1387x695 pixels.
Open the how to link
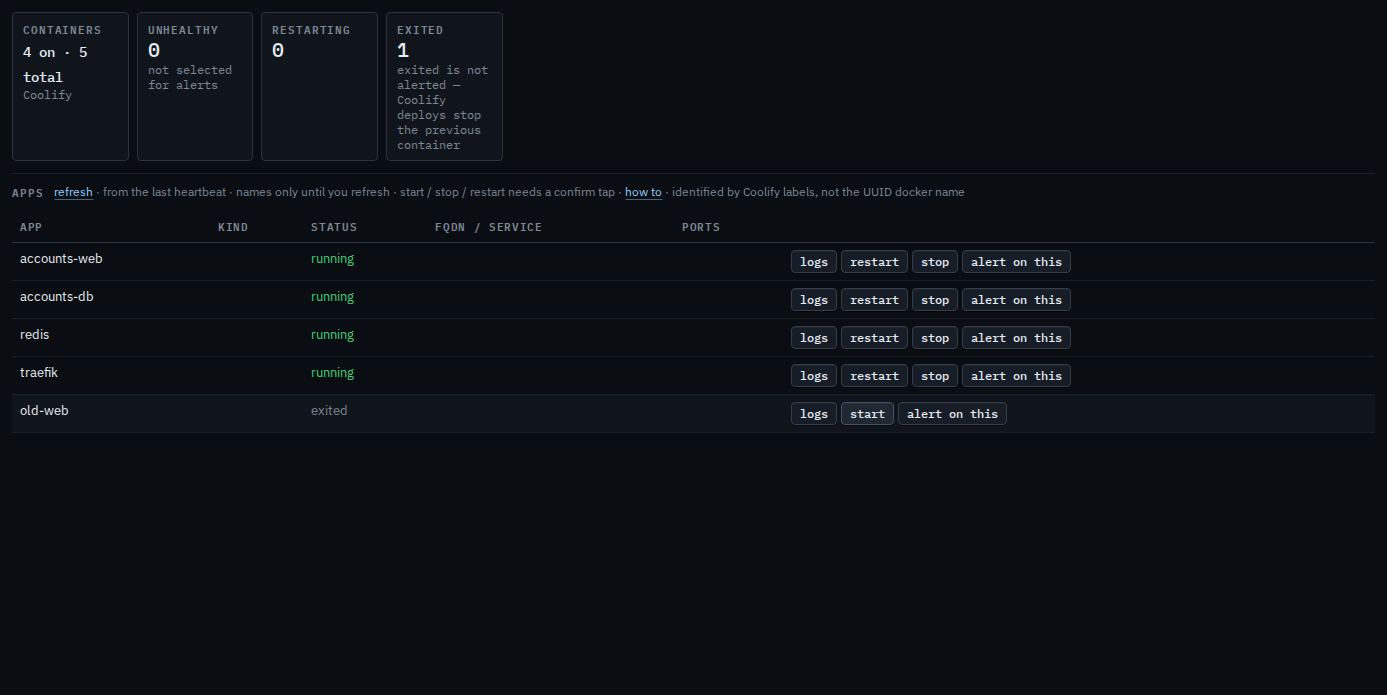pyautogui.click(x=643, y=192)
